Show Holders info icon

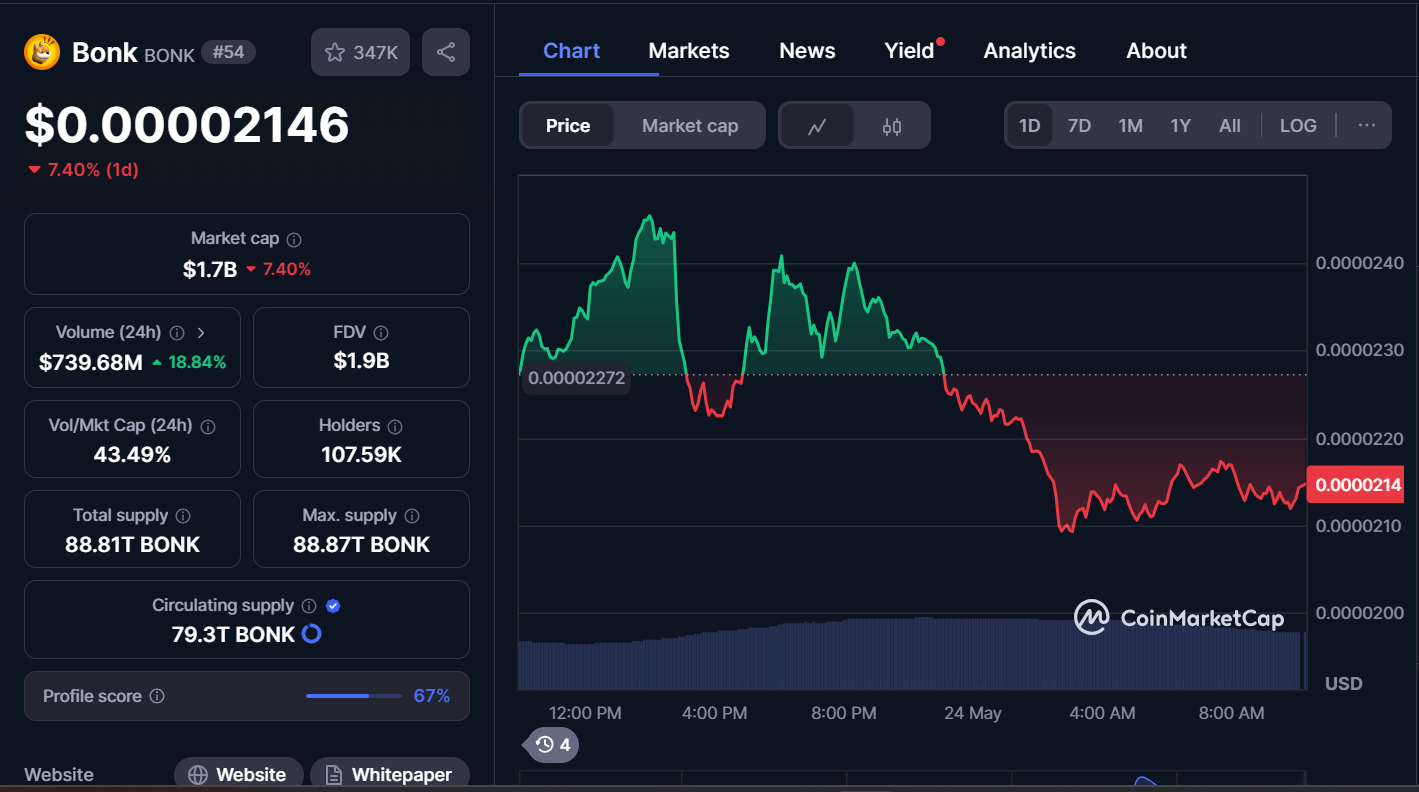[x=395, y=426]
